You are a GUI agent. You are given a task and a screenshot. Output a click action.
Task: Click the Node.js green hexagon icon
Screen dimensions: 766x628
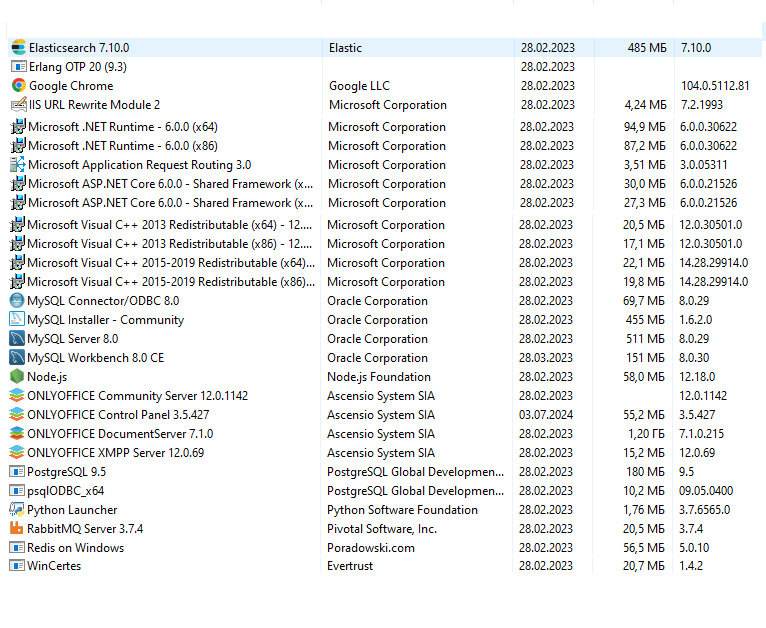[x=17, y=377]
